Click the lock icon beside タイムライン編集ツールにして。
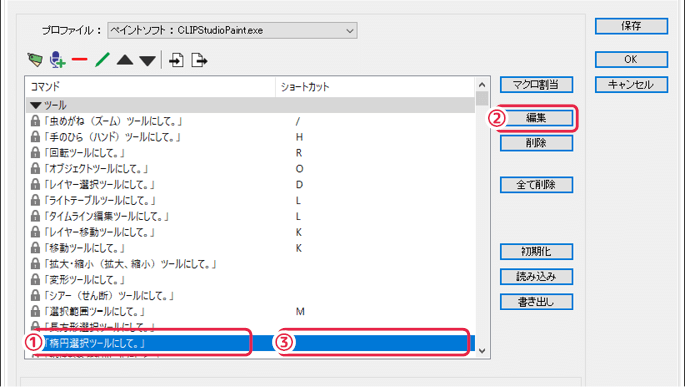The height and width of the screenshot is (387, 686). (35, 216)
